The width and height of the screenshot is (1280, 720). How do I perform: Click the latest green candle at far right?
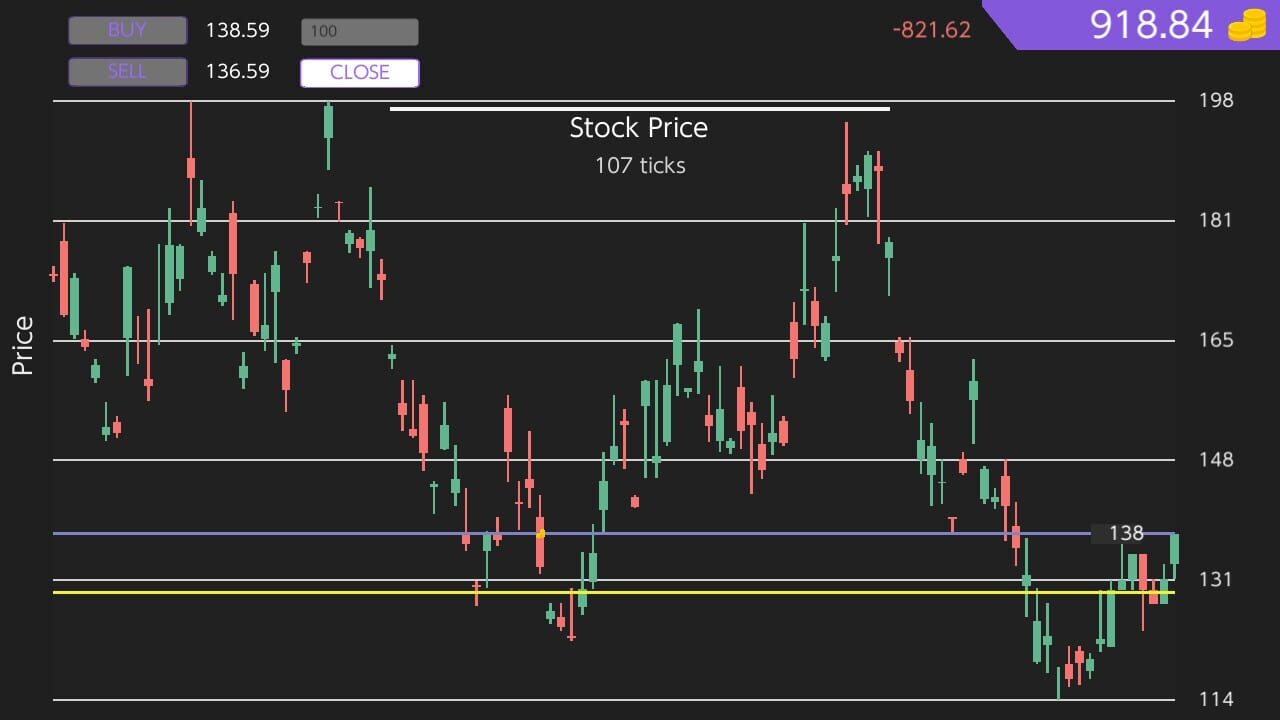pyautogui.click(x=1175, y=549)
